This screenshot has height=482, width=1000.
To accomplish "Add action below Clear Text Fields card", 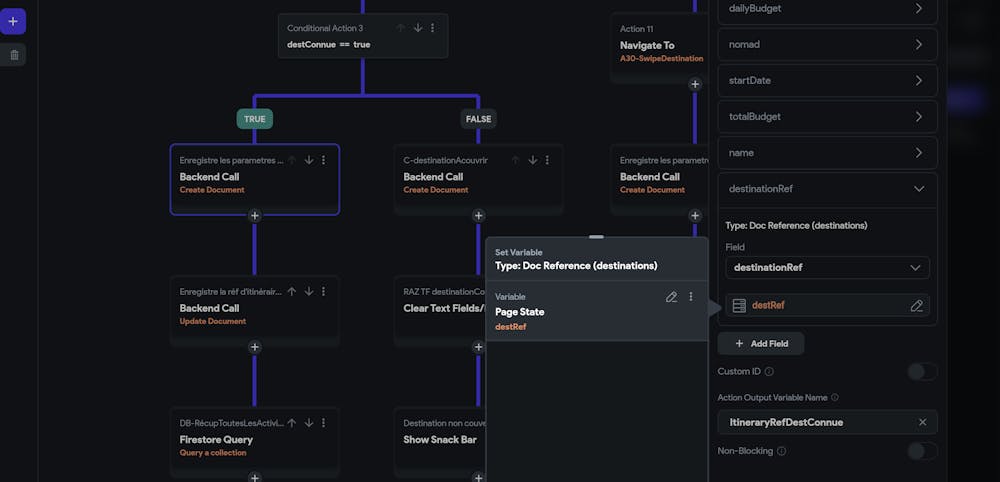I will tap(478, 347).
